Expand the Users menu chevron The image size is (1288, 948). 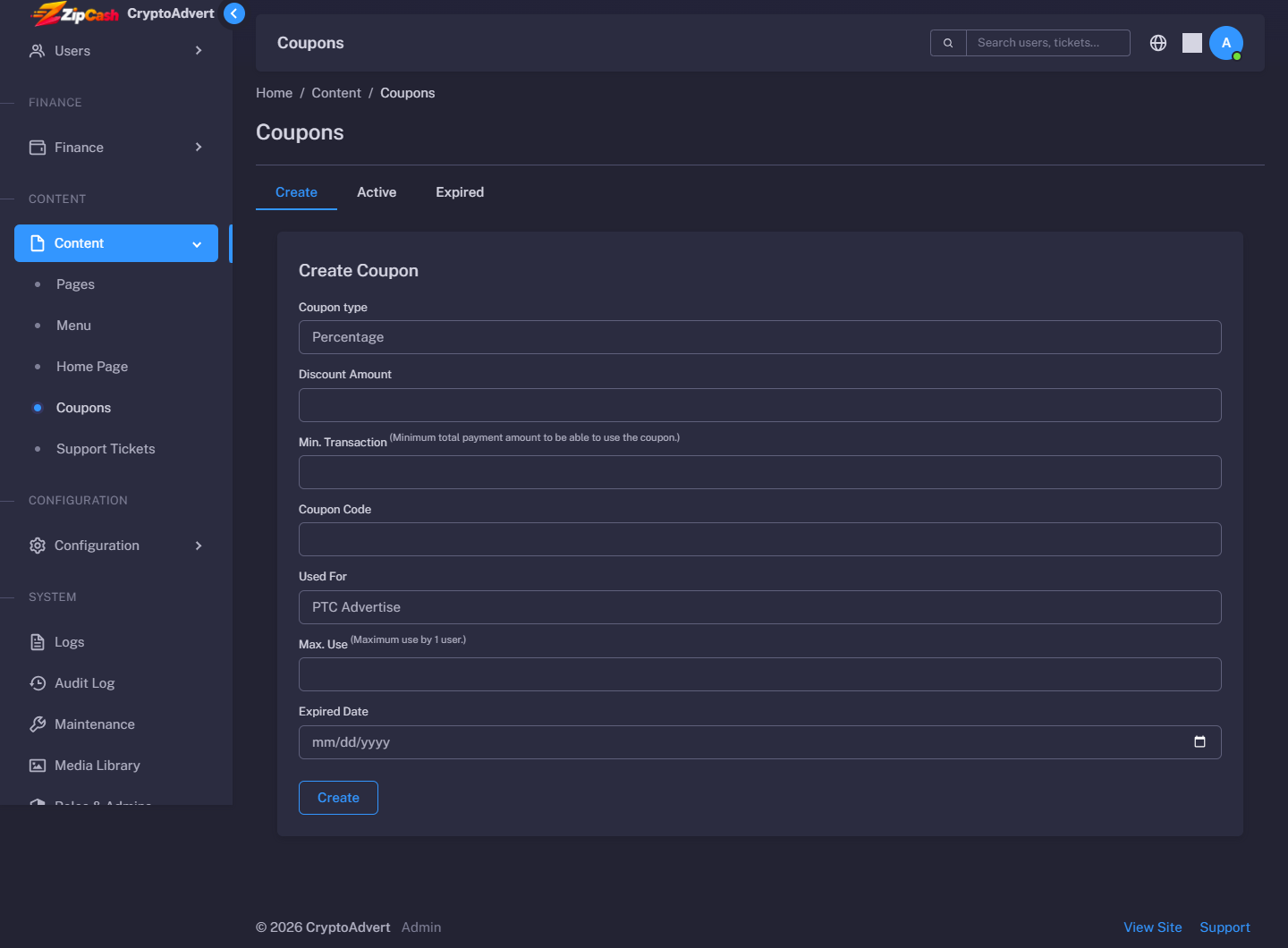(199, 51)
